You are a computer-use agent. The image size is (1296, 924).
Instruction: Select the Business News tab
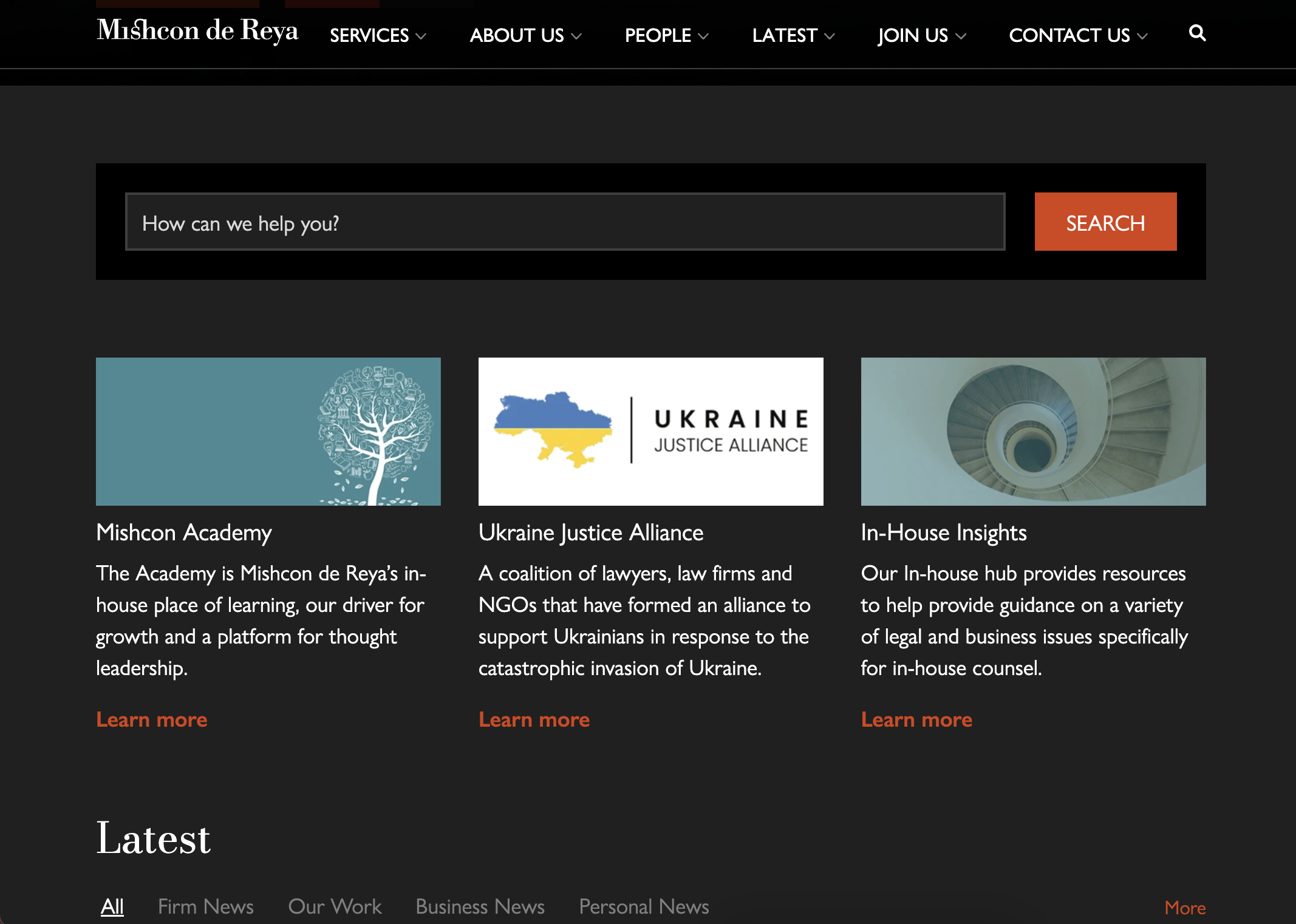480,906
